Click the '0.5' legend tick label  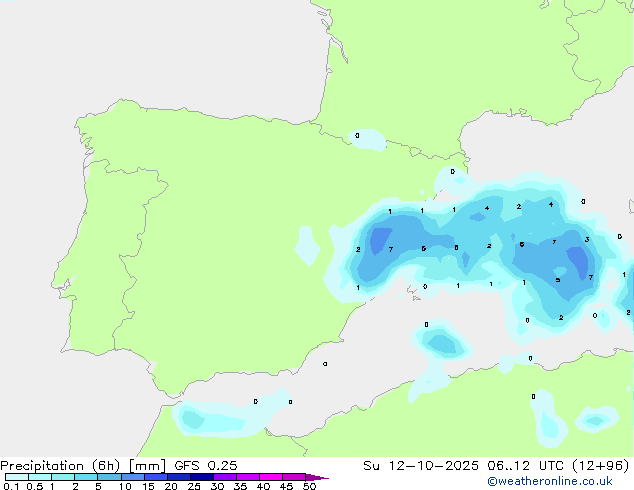pyautogui.click(x=34, y=486)
